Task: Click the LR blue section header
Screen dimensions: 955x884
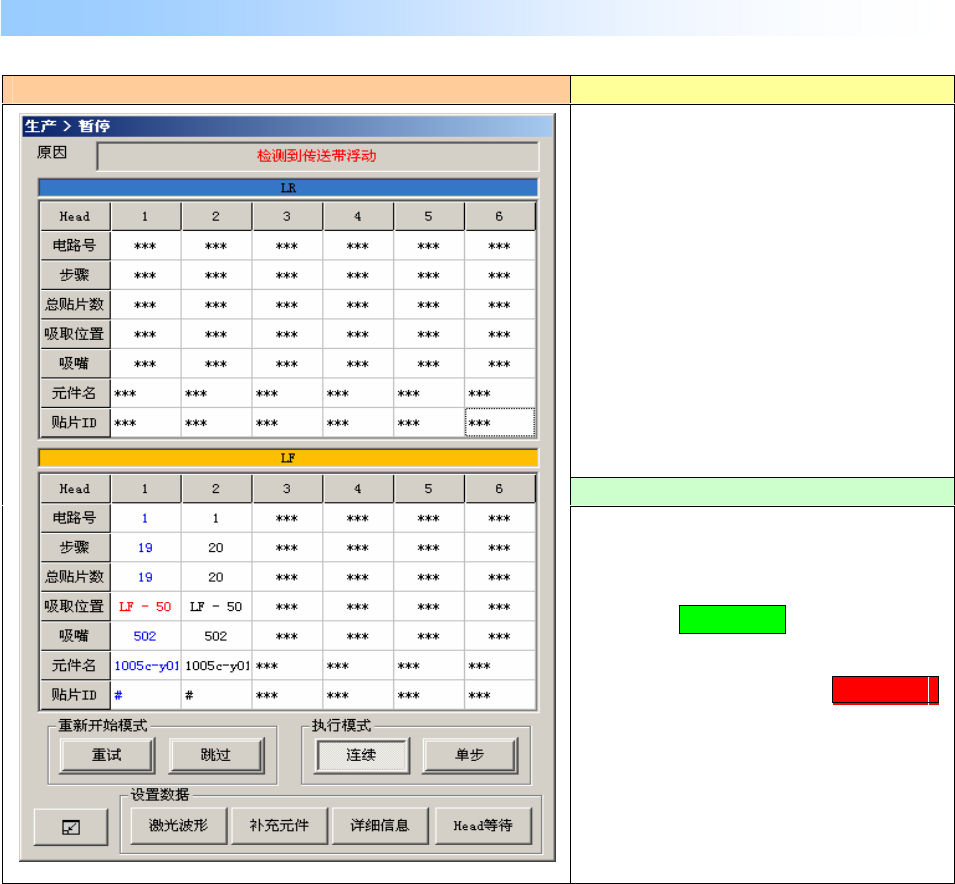Action: coord(288,188)
